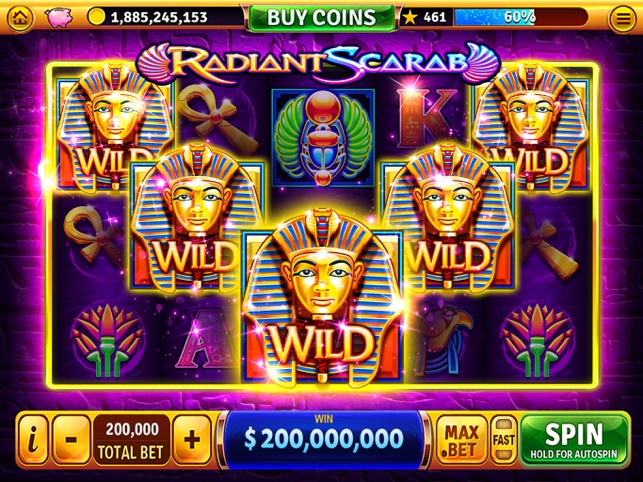Click the level progress bar at 60%
Image resolution: width=643 pixels, height=482 pixels.
pyautogui.click(x=520, y=17)
